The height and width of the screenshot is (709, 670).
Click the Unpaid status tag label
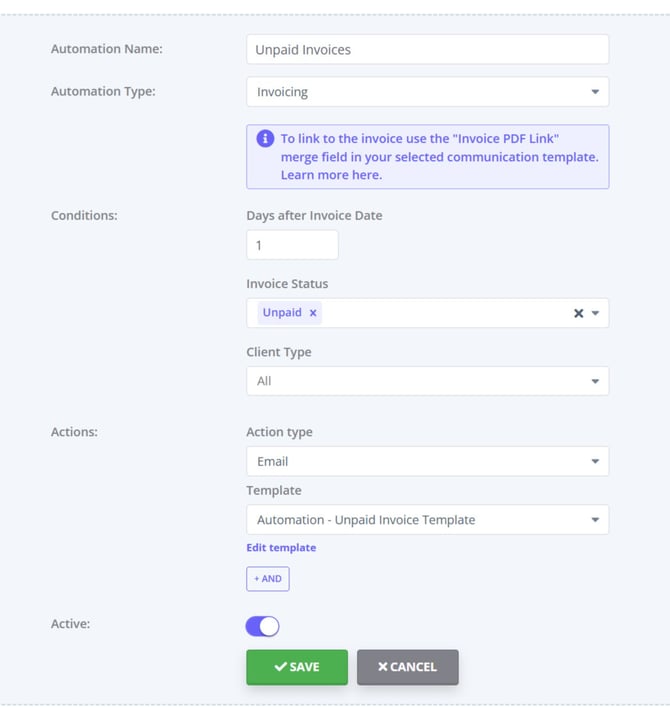pos(282,313)
